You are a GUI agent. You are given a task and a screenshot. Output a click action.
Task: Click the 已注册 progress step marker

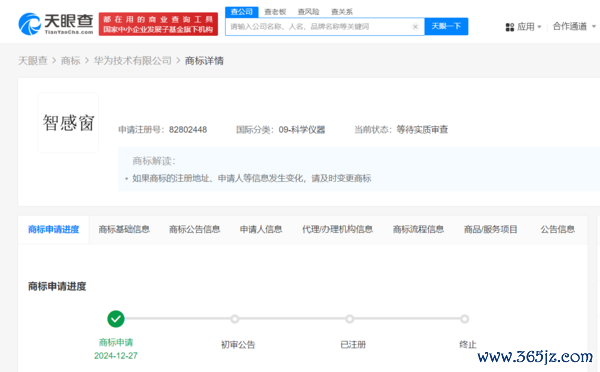tap(349, 319)
